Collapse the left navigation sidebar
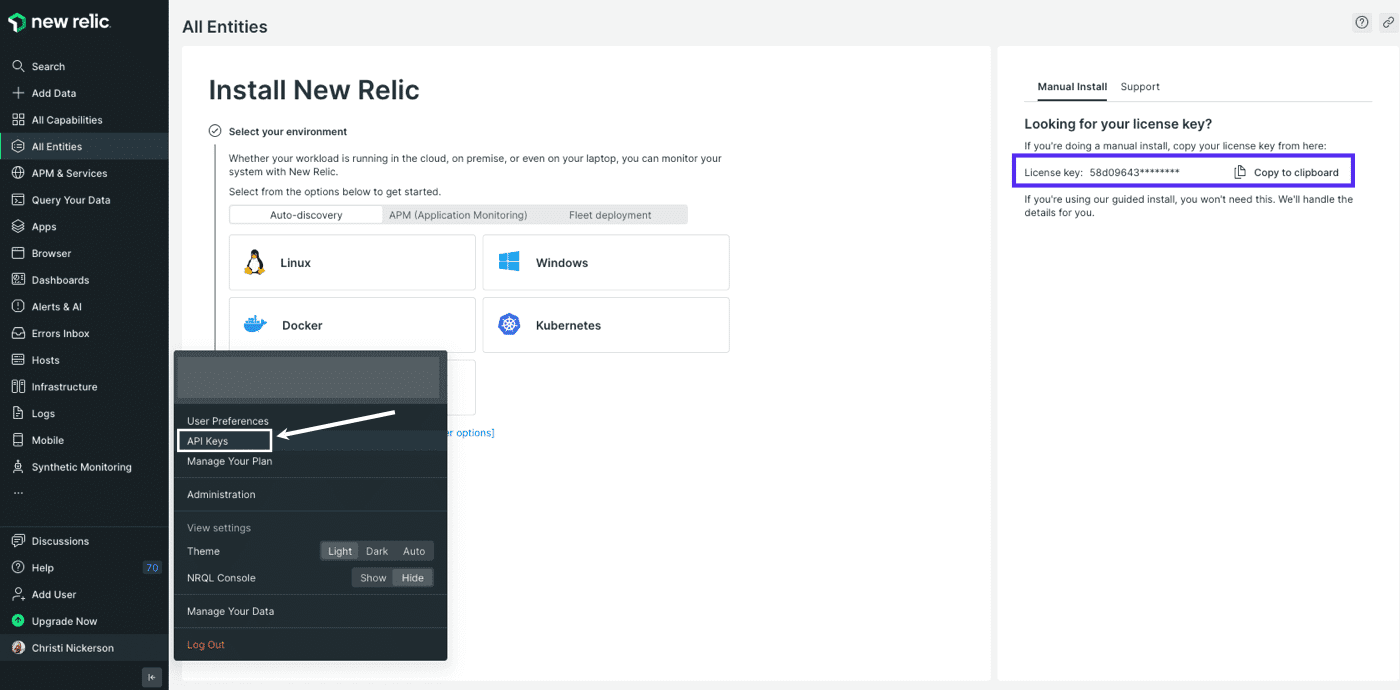 coord(151,677)
